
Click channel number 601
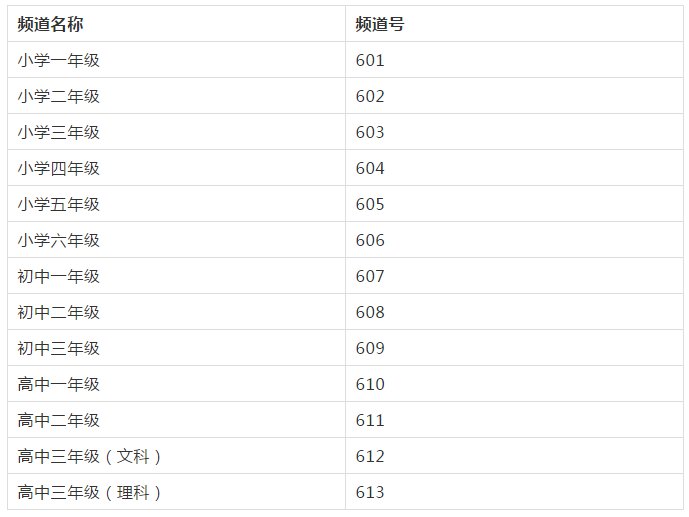tap(370, 60)
